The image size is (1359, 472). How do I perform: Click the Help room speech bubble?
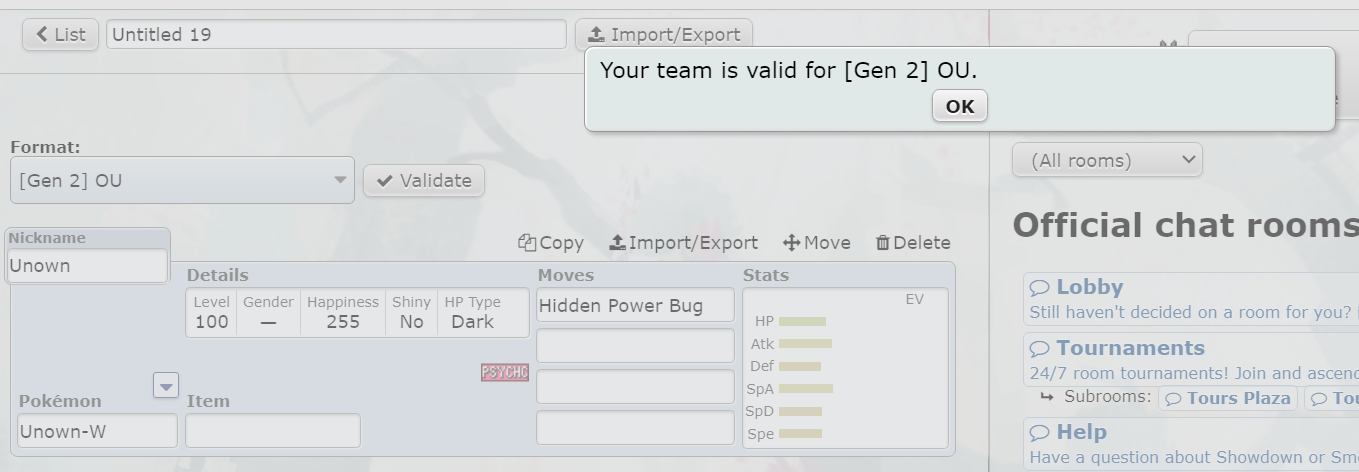pyautogui.click(x=1040, y=433)
